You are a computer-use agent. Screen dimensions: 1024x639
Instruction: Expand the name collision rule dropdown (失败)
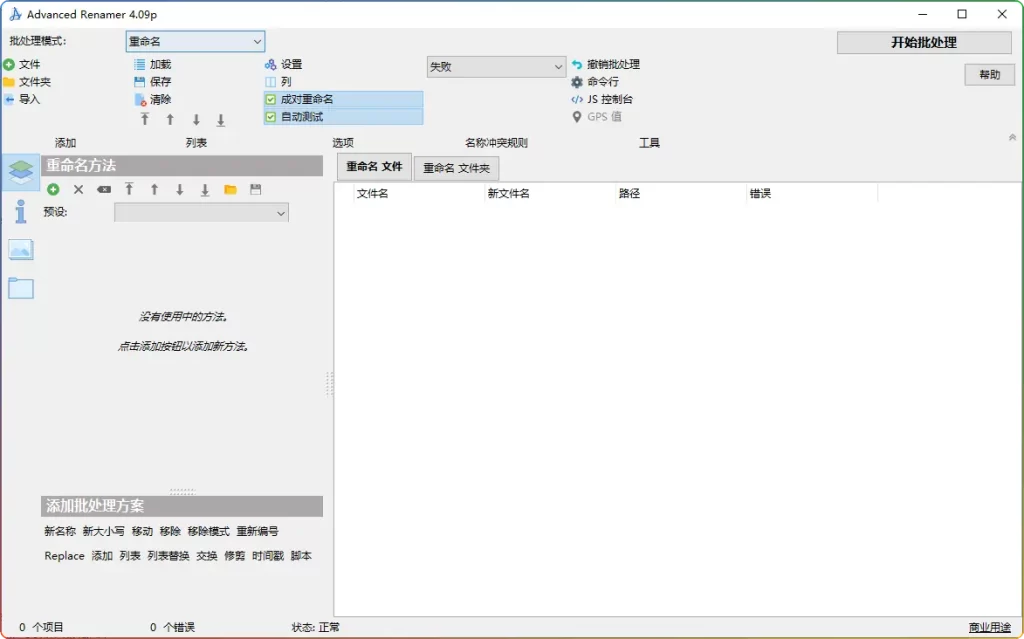tap(496, 67)
